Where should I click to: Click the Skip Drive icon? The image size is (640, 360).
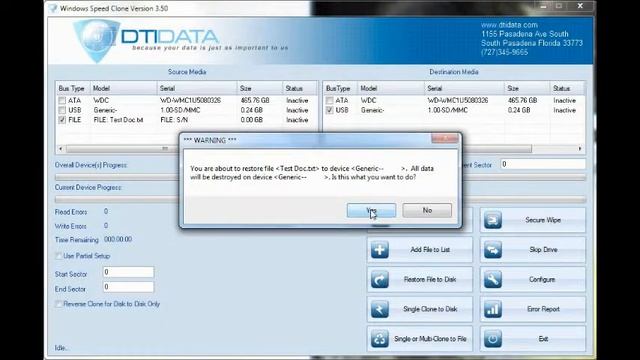[493, 250]
